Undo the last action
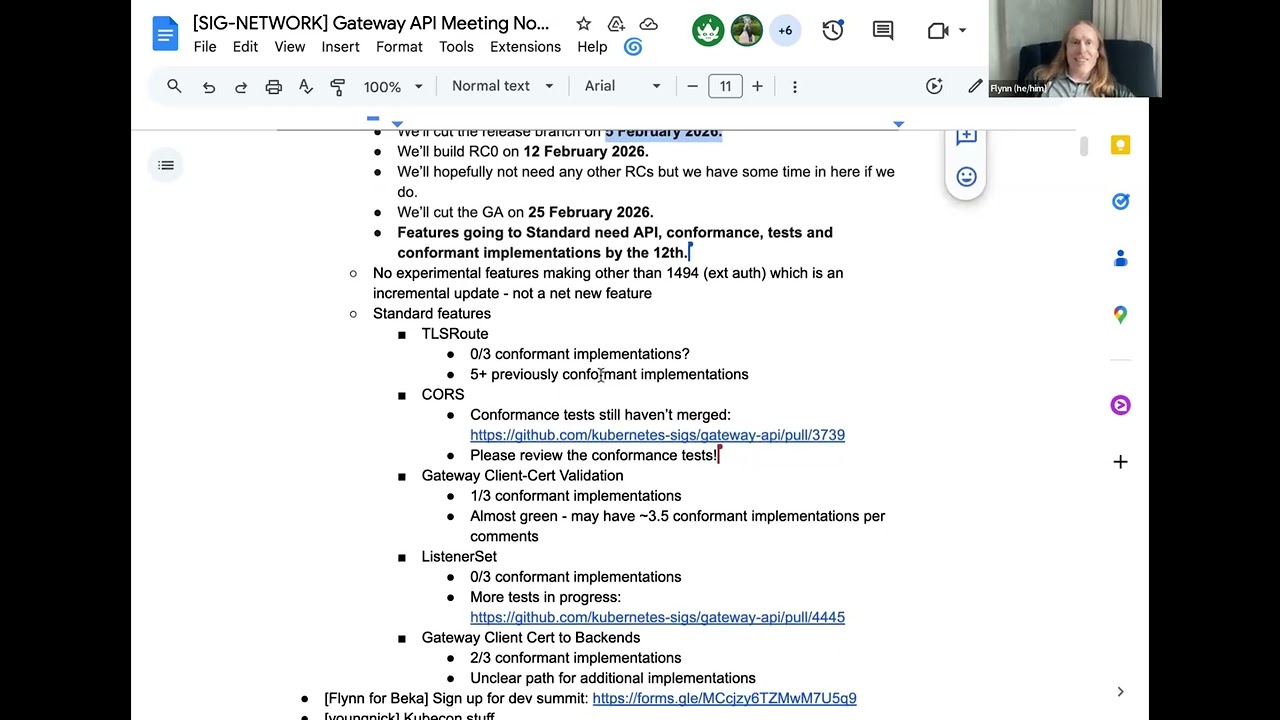Image resolution: width=1280 pixels, height=720 pixels. click(209, 87)
